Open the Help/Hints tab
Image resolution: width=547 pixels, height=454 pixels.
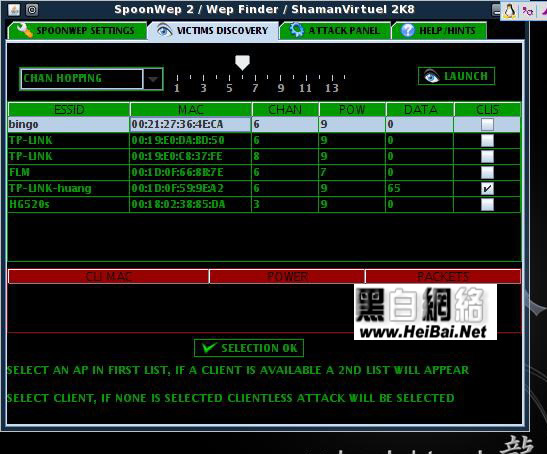[x=439, y=30]
